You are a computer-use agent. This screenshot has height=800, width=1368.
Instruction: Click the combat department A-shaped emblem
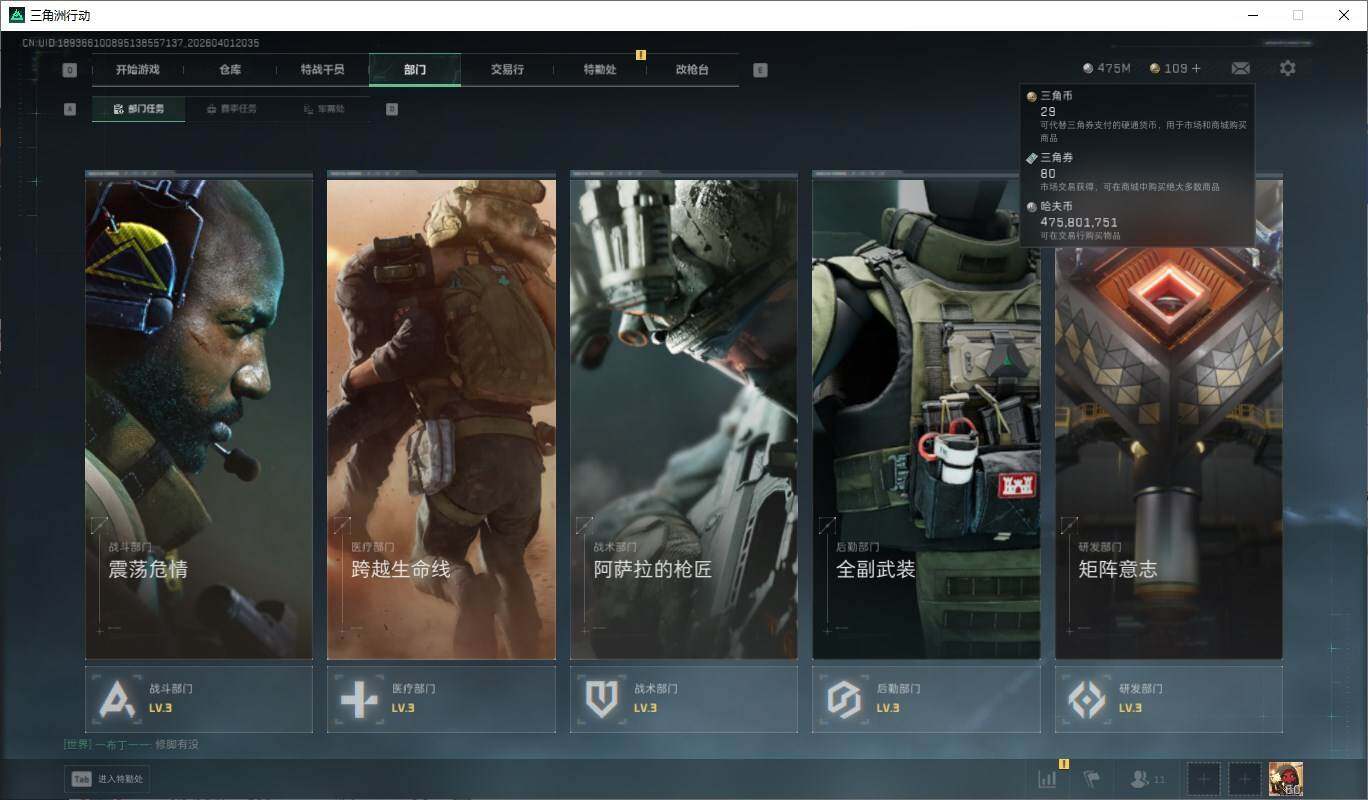click(x=116, y=699)
